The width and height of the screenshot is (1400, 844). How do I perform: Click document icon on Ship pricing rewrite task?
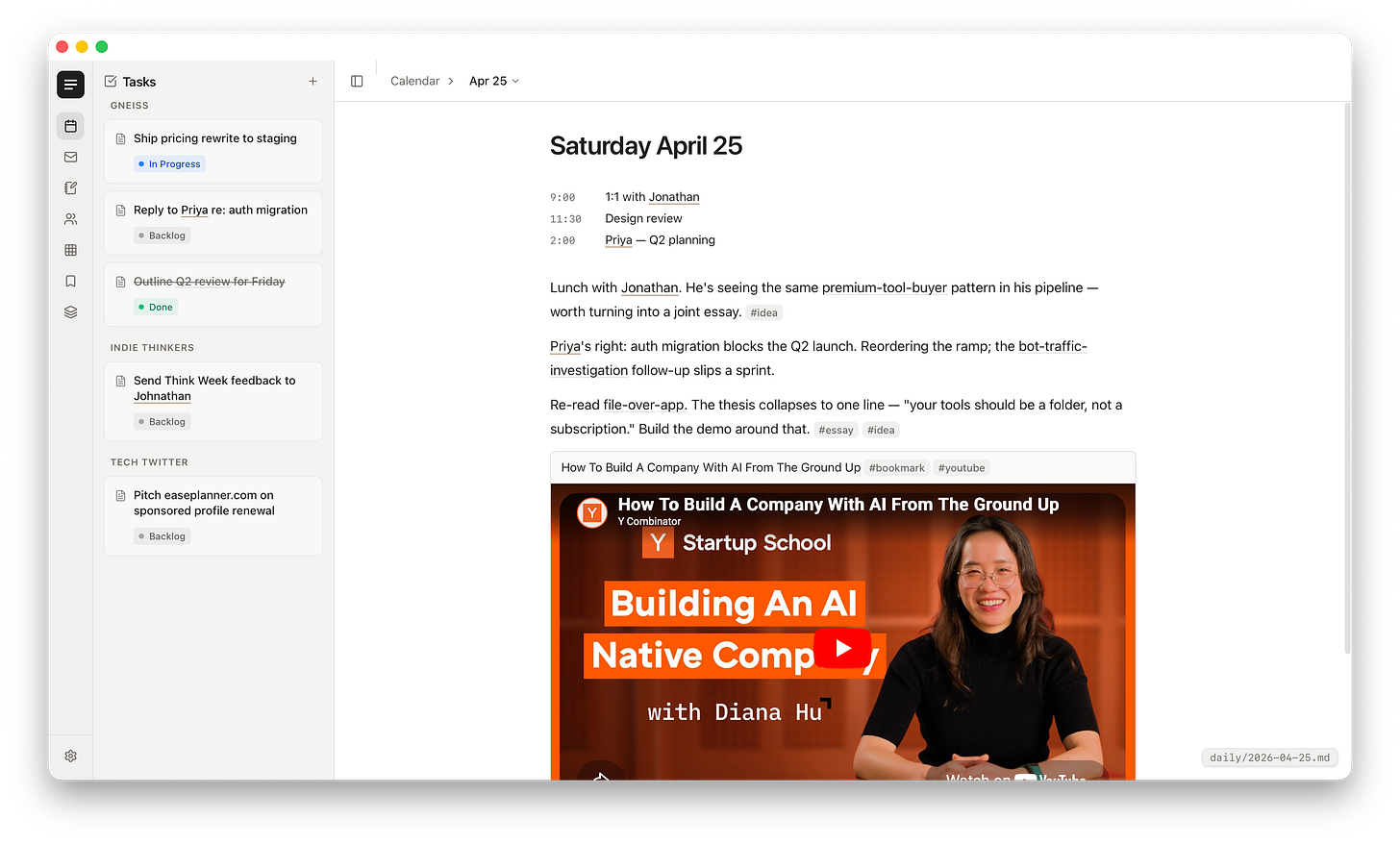[x=120, y=138]
